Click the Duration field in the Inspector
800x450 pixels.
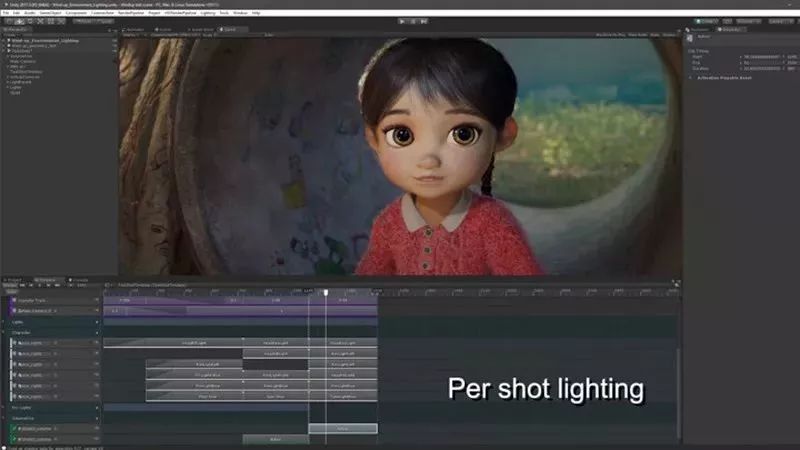[x=763, y=68]
